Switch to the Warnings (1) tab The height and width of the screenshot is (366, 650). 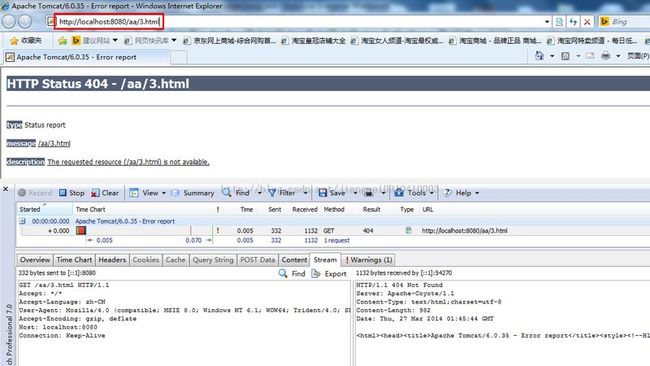[369, 260]
